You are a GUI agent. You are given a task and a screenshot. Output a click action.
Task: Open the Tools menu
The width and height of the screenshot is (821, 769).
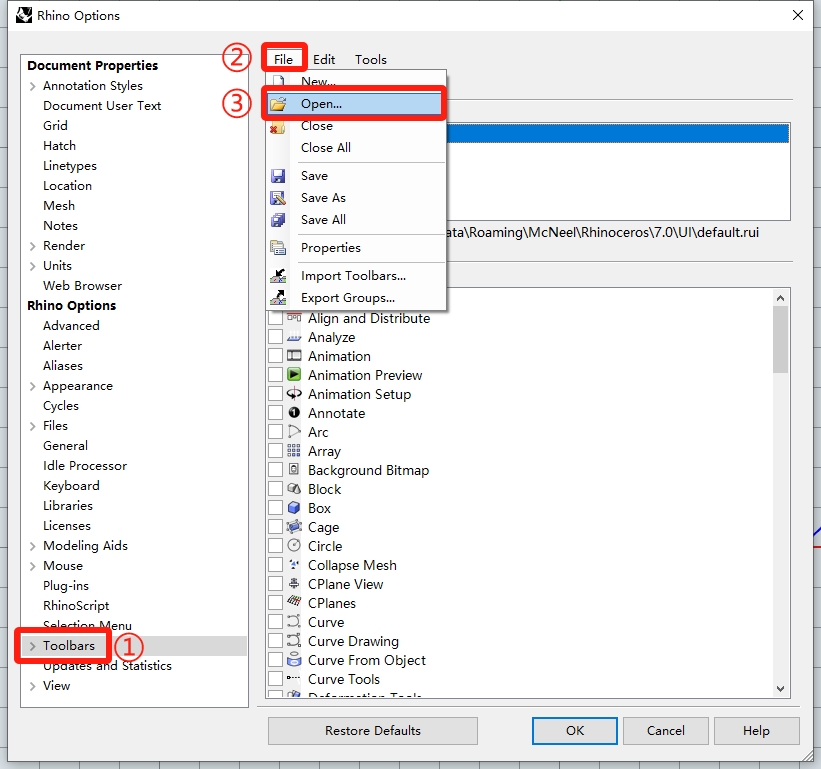point(371,59)
